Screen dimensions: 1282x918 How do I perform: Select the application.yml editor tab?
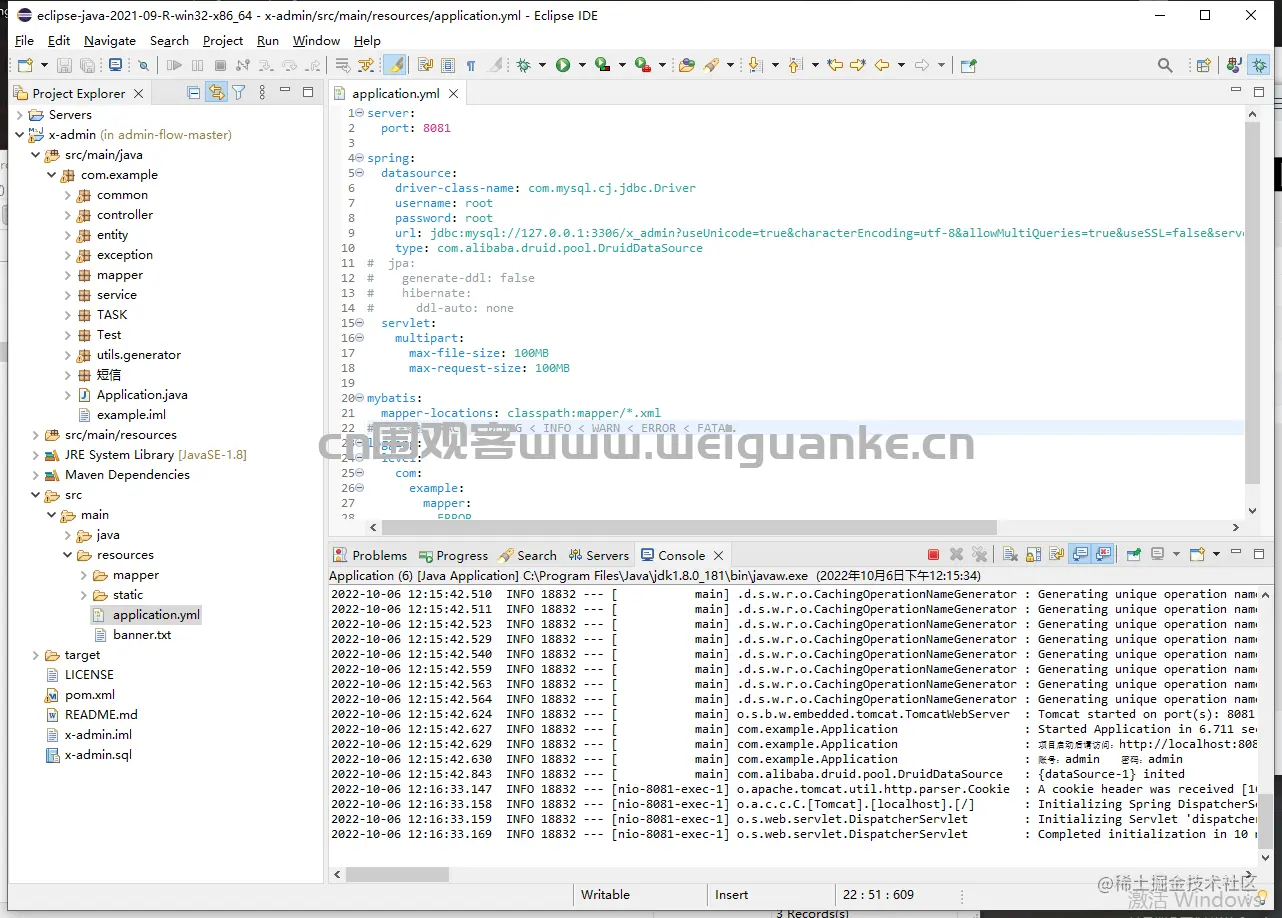click(x=396, y=93)
